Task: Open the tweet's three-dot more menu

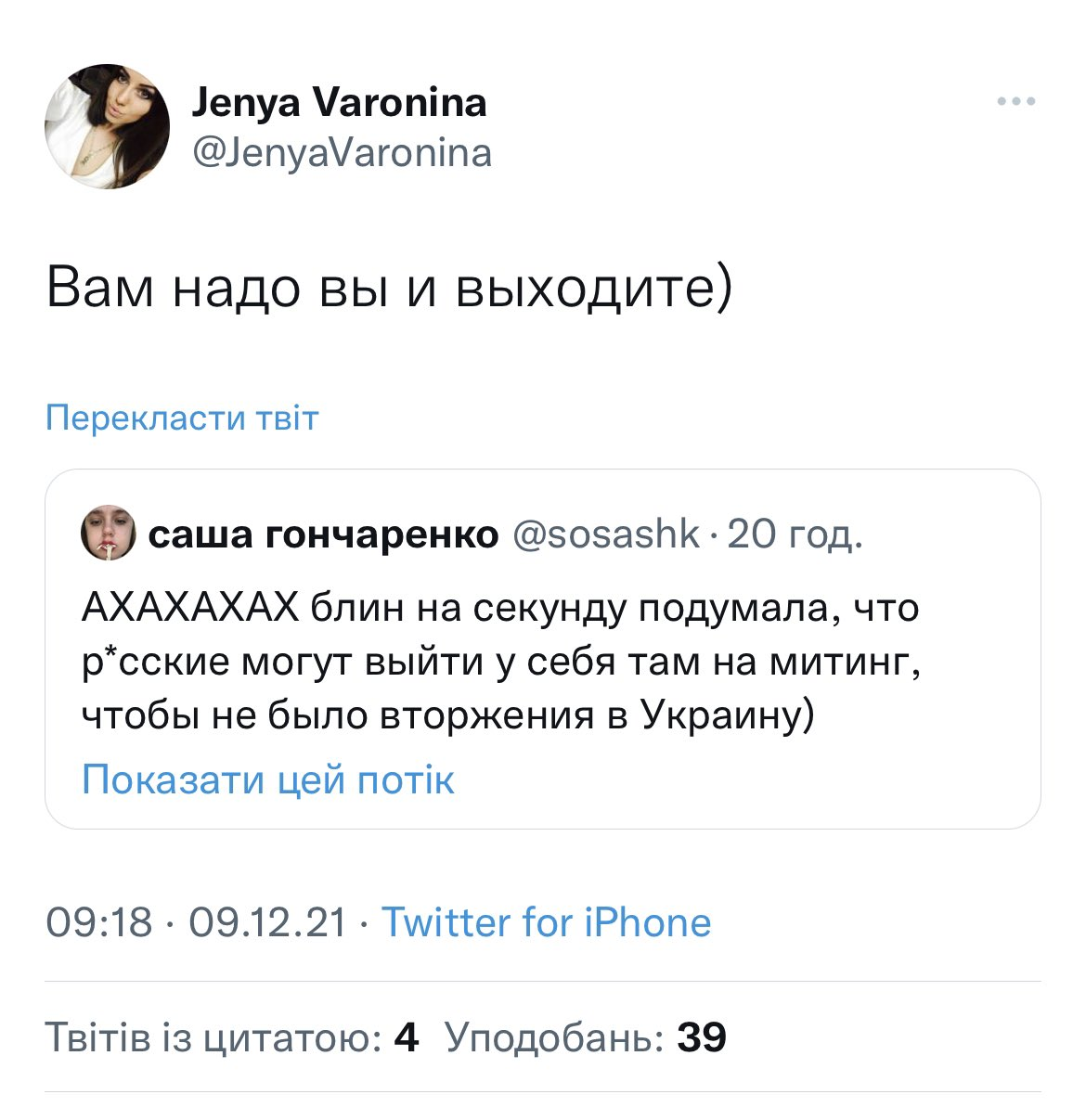Action: 1015,102
